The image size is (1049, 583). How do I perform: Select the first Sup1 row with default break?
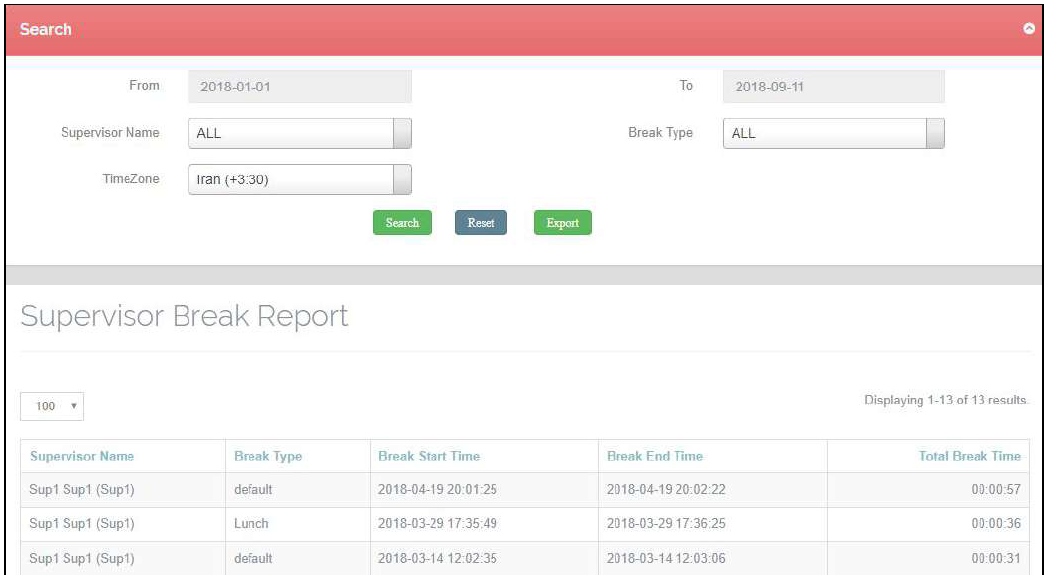(82, 490)
